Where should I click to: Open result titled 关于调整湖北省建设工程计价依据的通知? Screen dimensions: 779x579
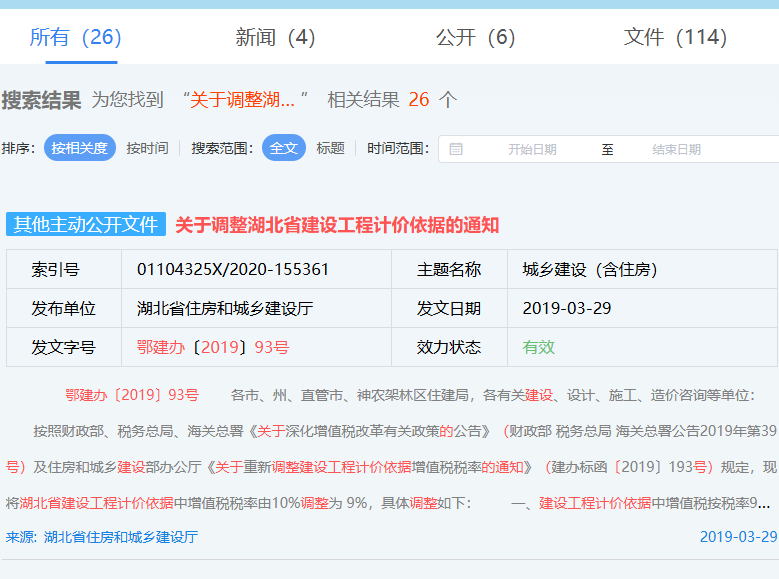click(x=337, y=225)
